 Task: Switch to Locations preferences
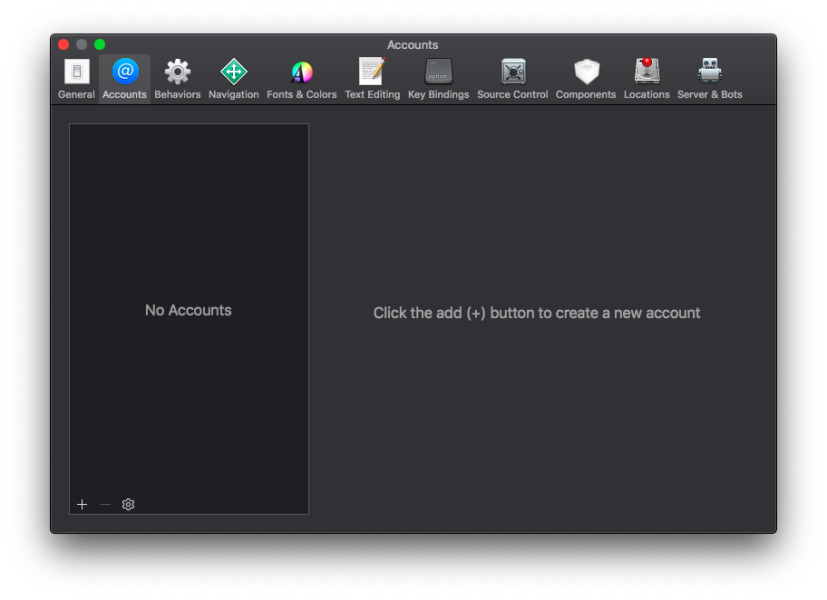click(x=647, y=78)
